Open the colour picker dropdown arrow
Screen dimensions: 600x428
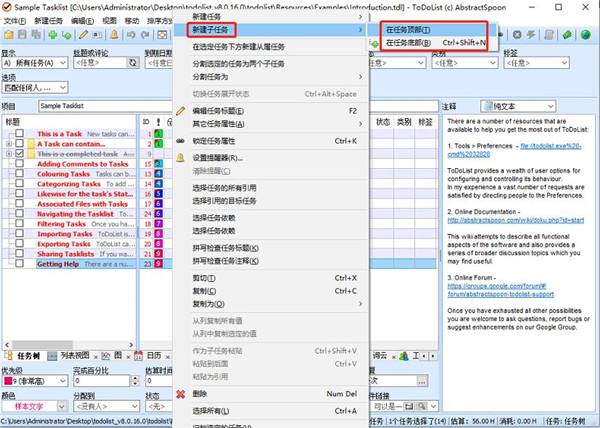(x=62, y=406)
